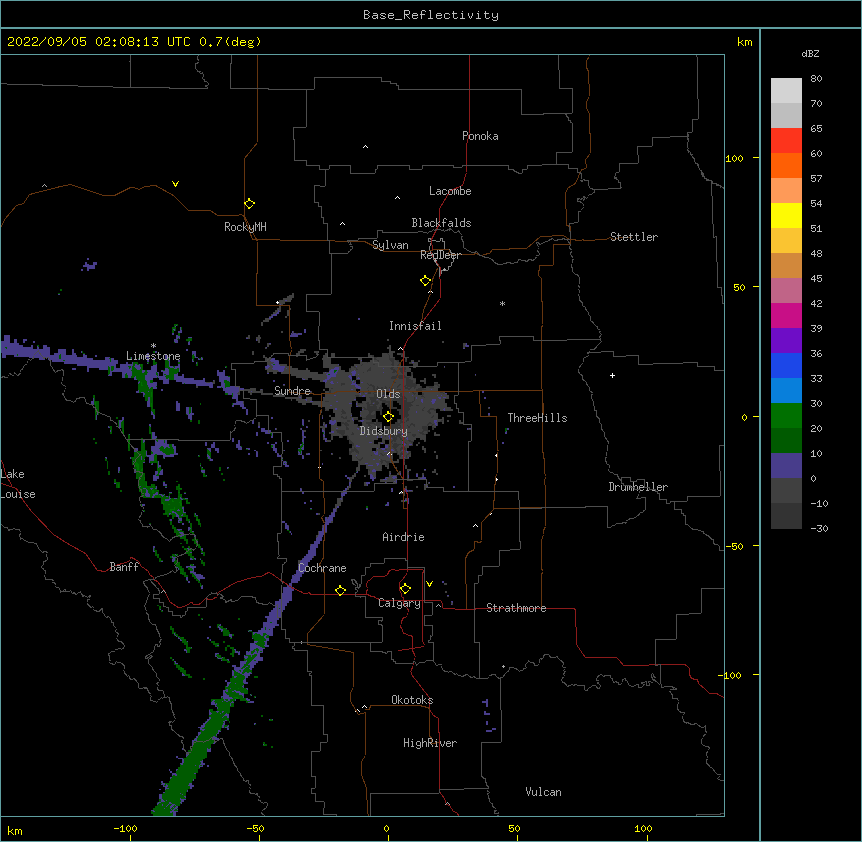This screenshot has height=842, width=862.
Task: Click the Sundre town label
Action: (292, 391)
